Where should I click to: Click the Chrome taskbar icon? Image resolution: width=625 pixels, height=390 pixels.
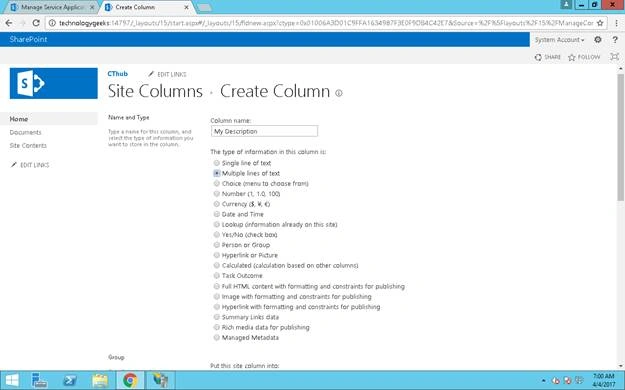[x=130, y=380]
